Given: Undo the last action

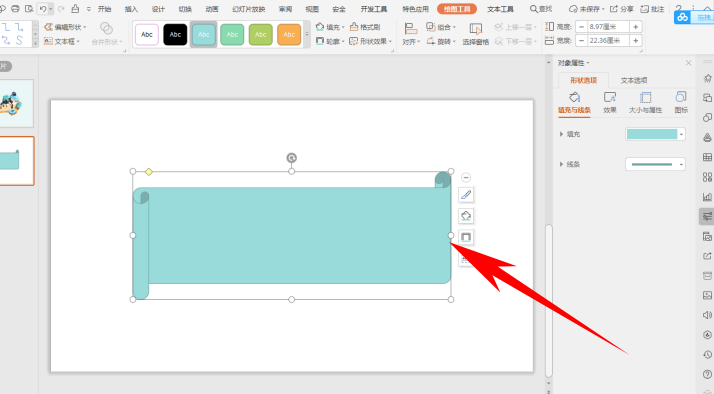Looking at the screenshot, I should 42,9.
